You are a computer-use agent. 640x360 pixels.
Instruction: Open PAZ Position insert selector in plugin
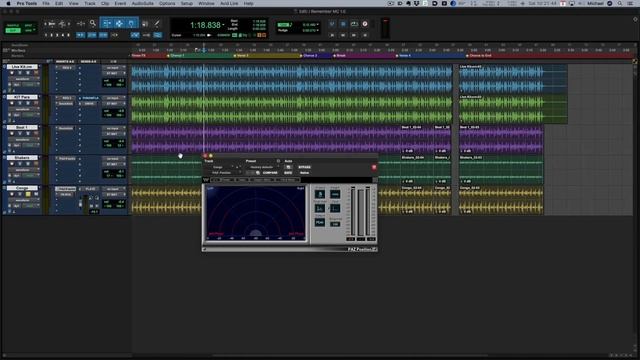pyautogui.click(x=223, y=173)
